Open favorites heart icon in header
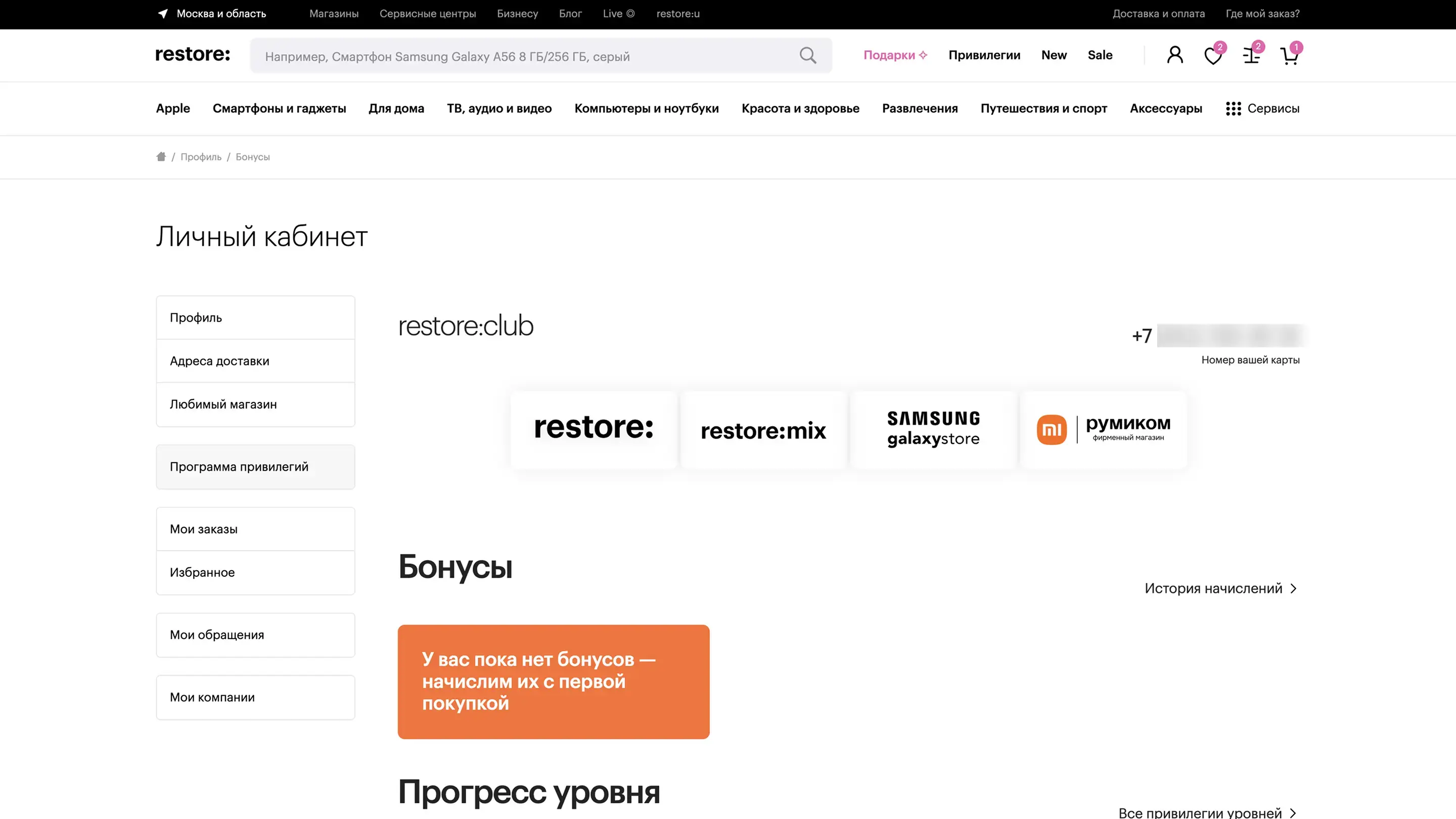Viewport: 1456px width, 819px height. (x=1212, y=56)
